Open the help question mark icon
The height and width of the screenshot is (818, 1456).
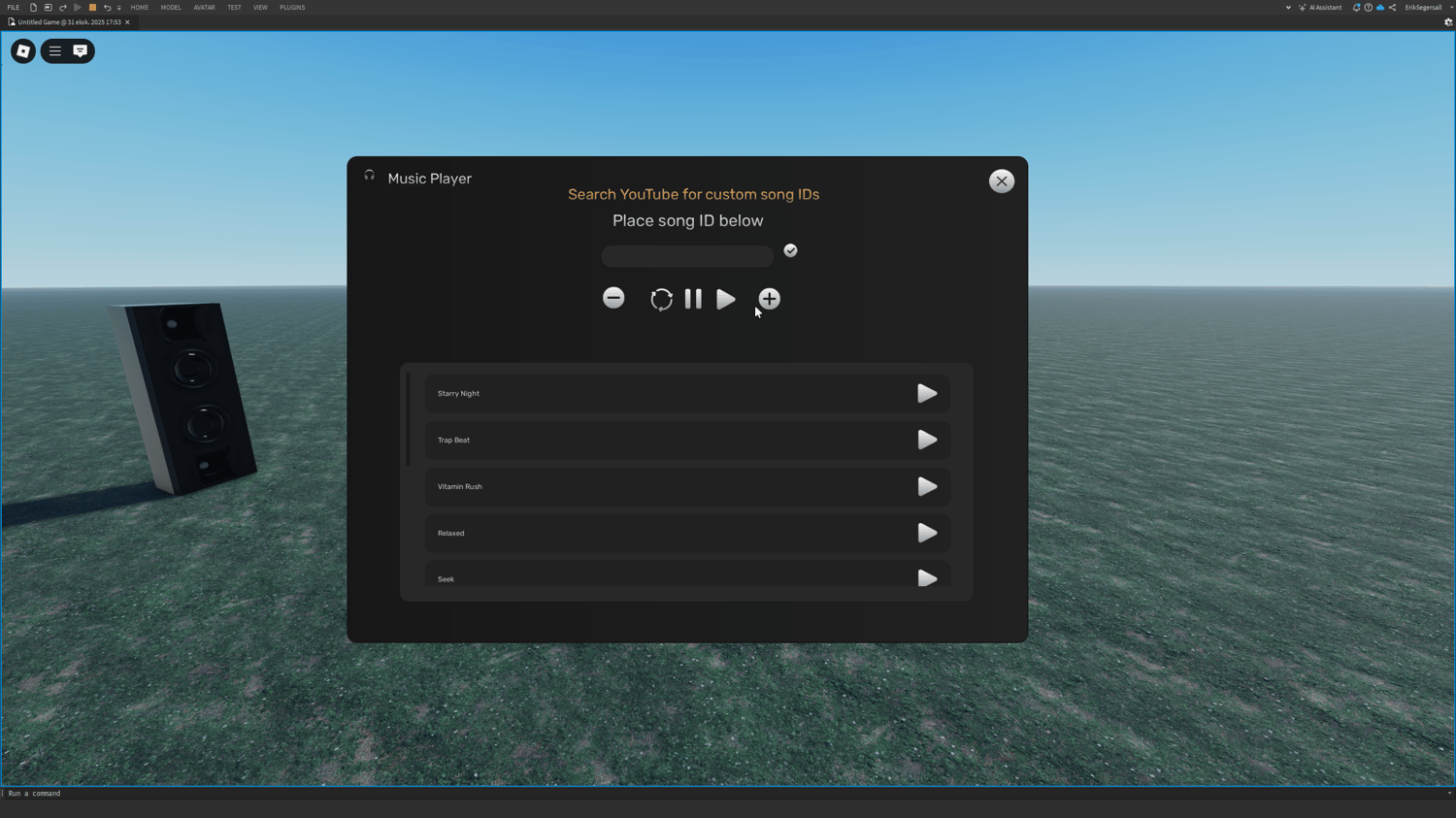point(1368,8)
